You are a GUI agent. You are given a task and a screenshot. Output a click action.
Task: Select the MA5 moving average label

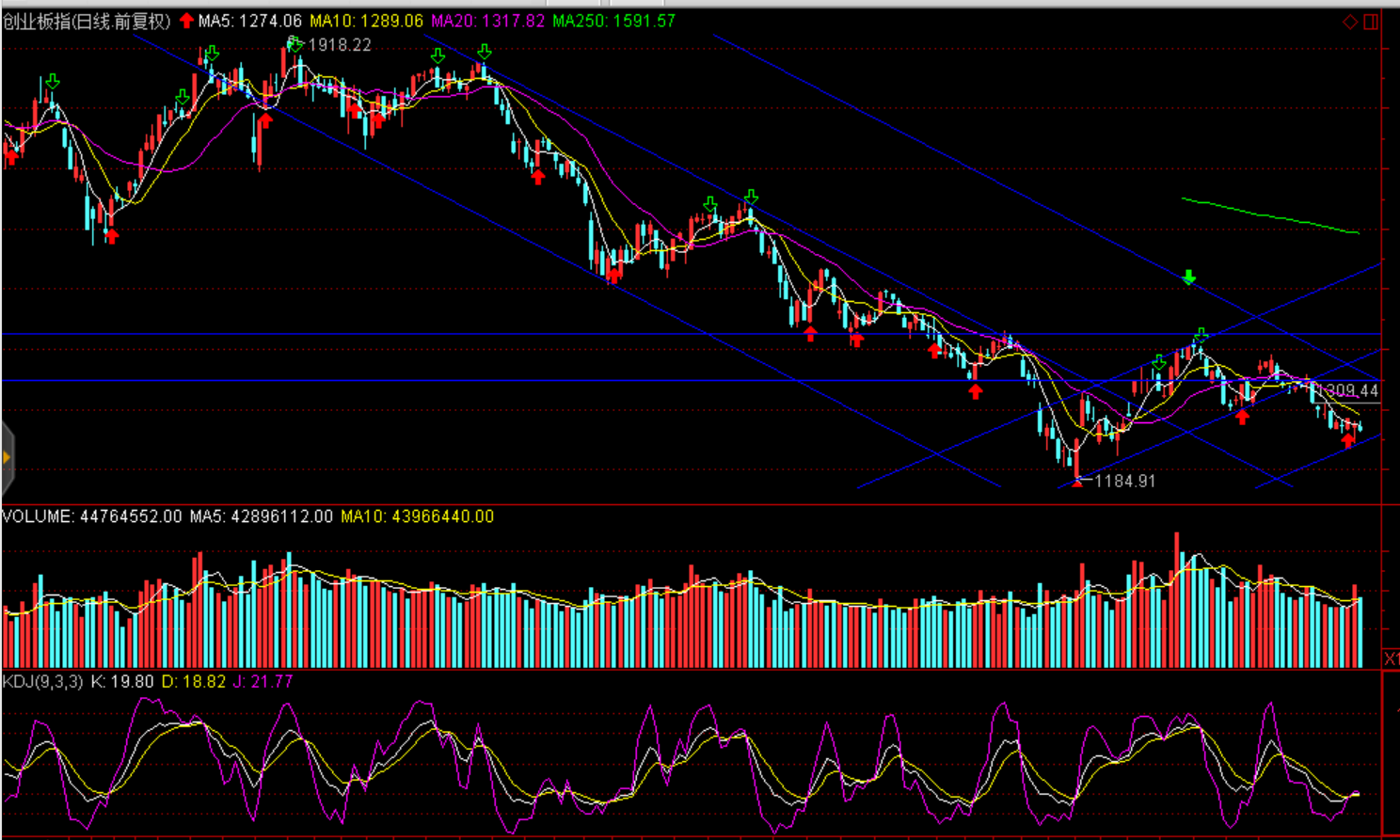pos(249,21)
